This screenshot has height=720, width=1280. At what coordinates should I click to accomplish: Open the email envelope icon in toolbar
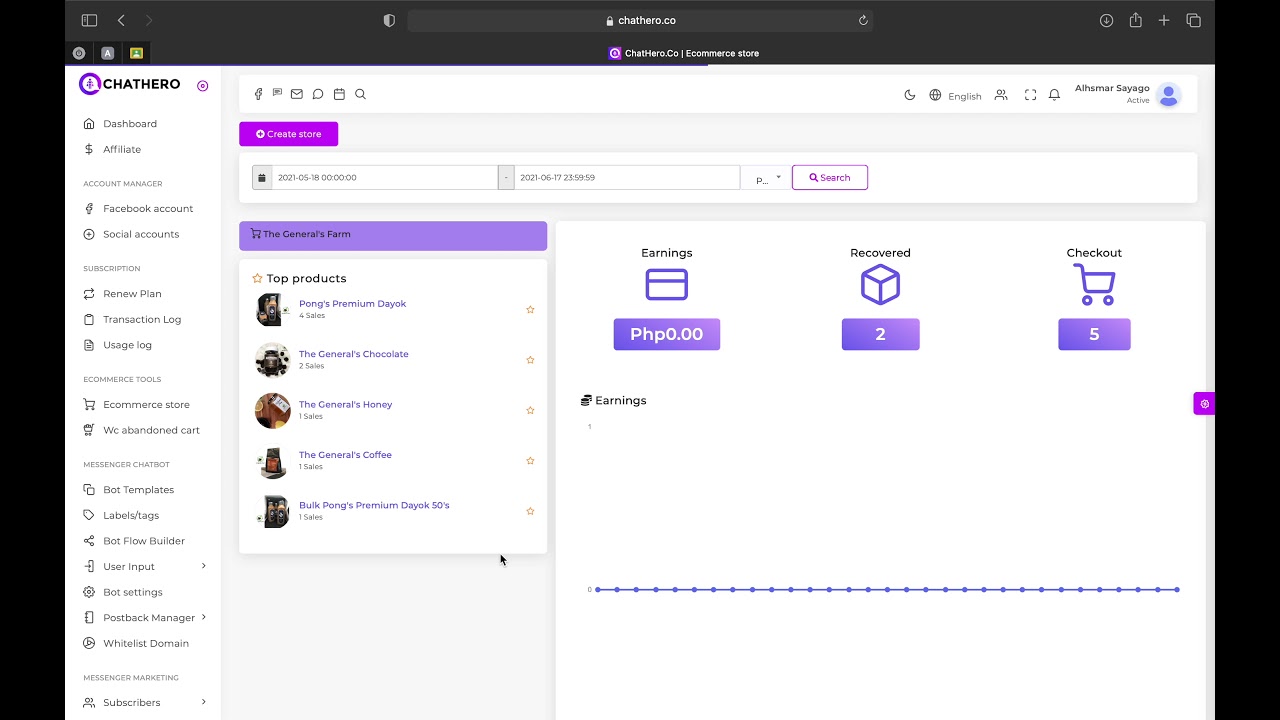tap(297, 94)
